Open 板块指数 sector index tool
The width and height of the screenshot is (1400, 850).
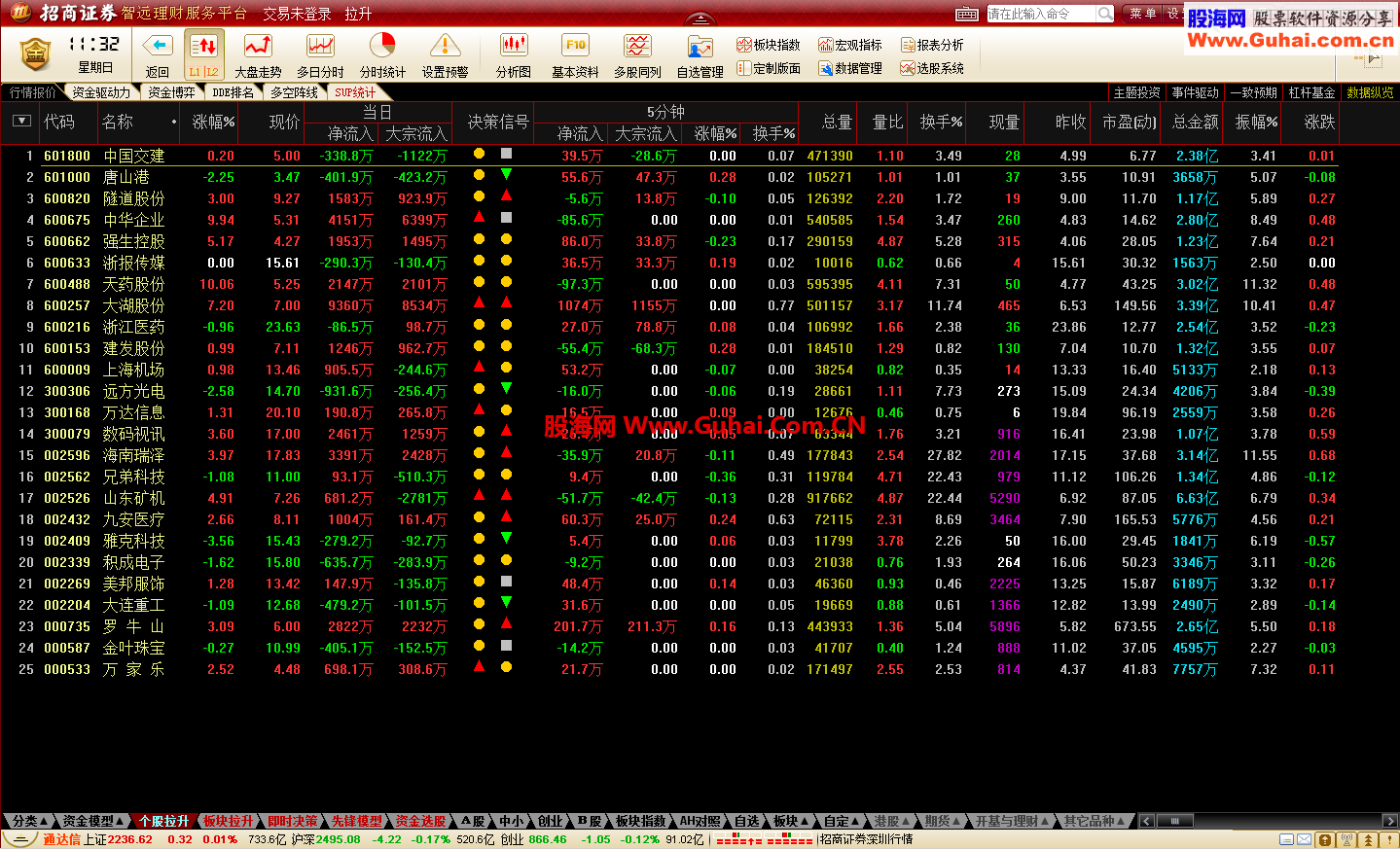point(769,45)
